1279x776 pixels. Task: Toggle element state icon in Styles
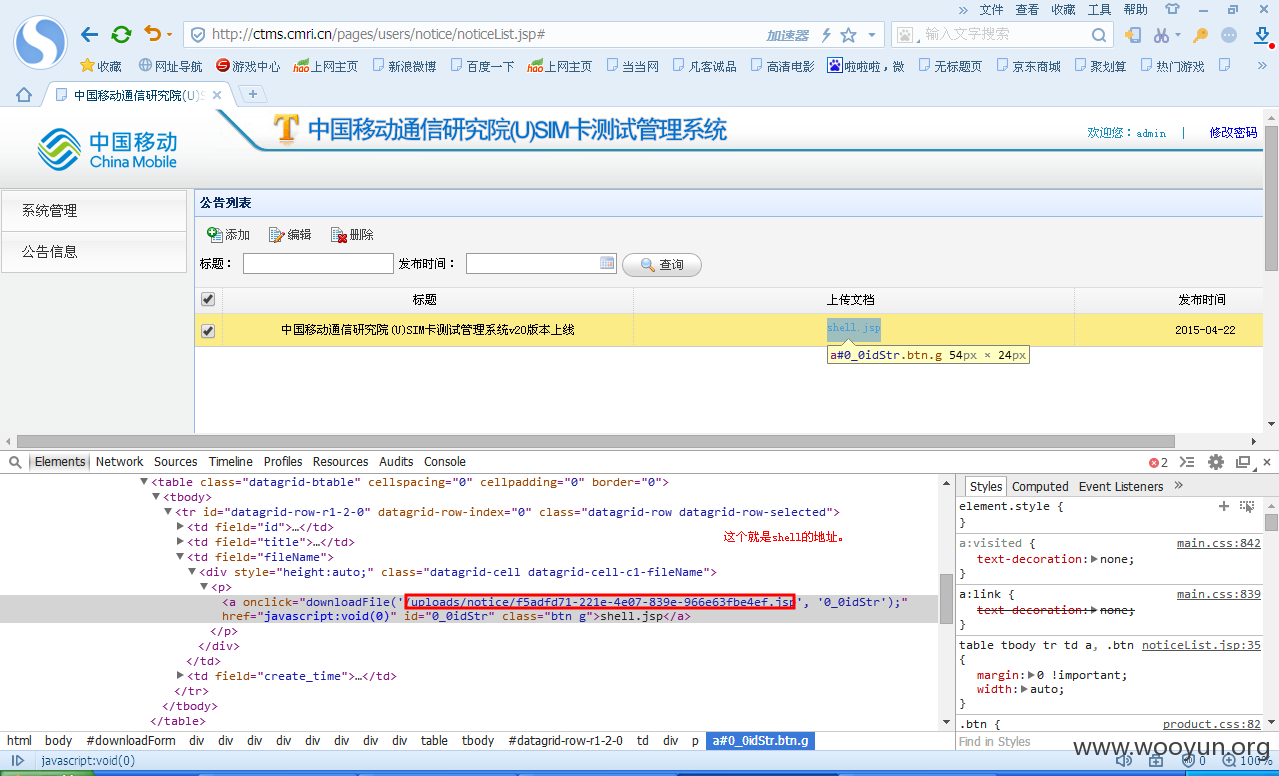(1247, 506)
